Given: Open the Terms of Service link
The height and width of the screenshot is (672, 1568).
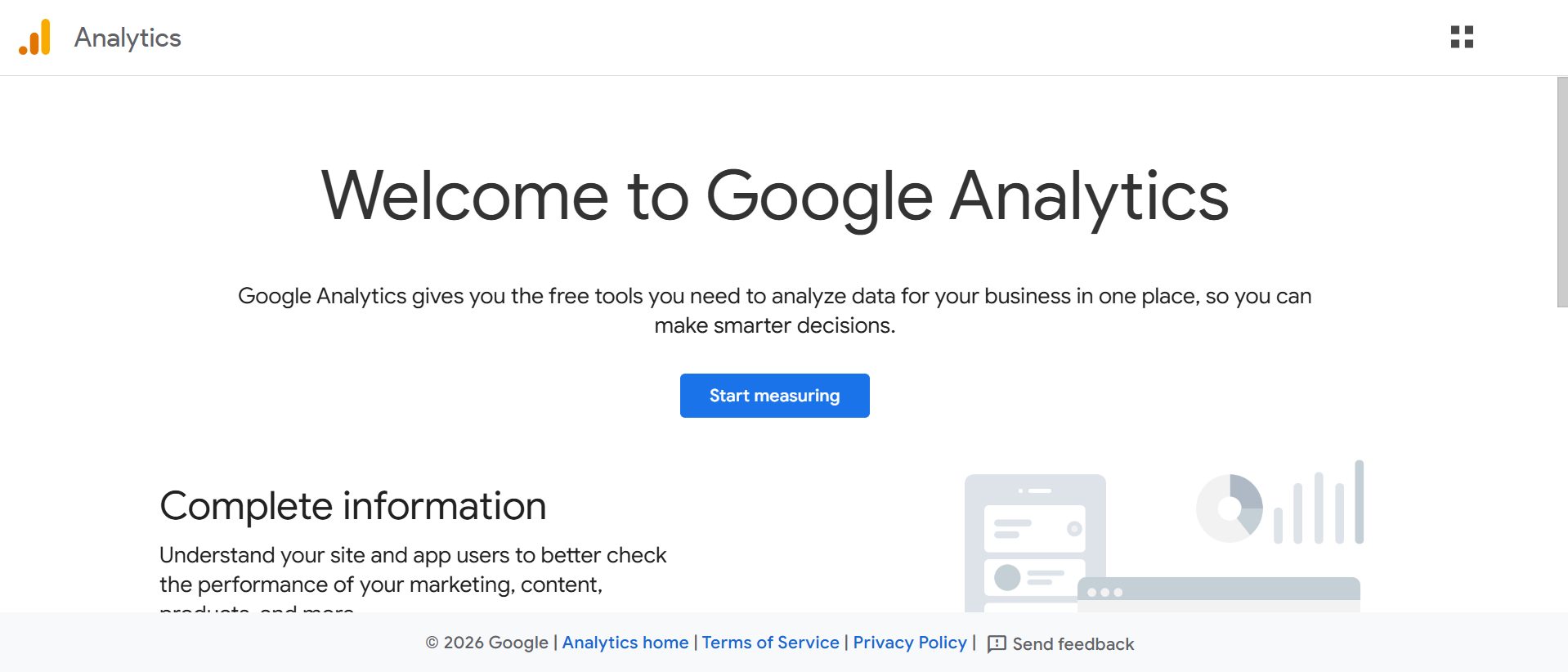Looking at the screenshot, I should click(x=770, y=643).
